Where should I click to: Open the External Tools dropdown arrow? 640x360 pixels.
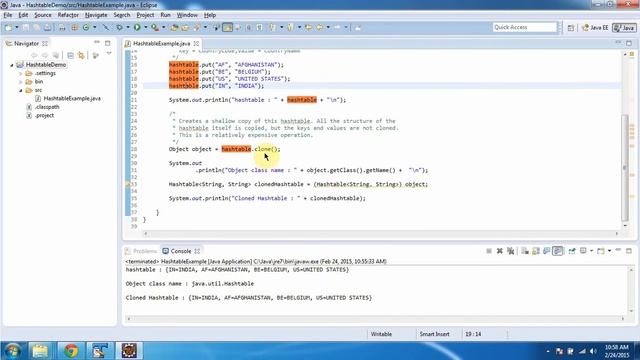164,27
